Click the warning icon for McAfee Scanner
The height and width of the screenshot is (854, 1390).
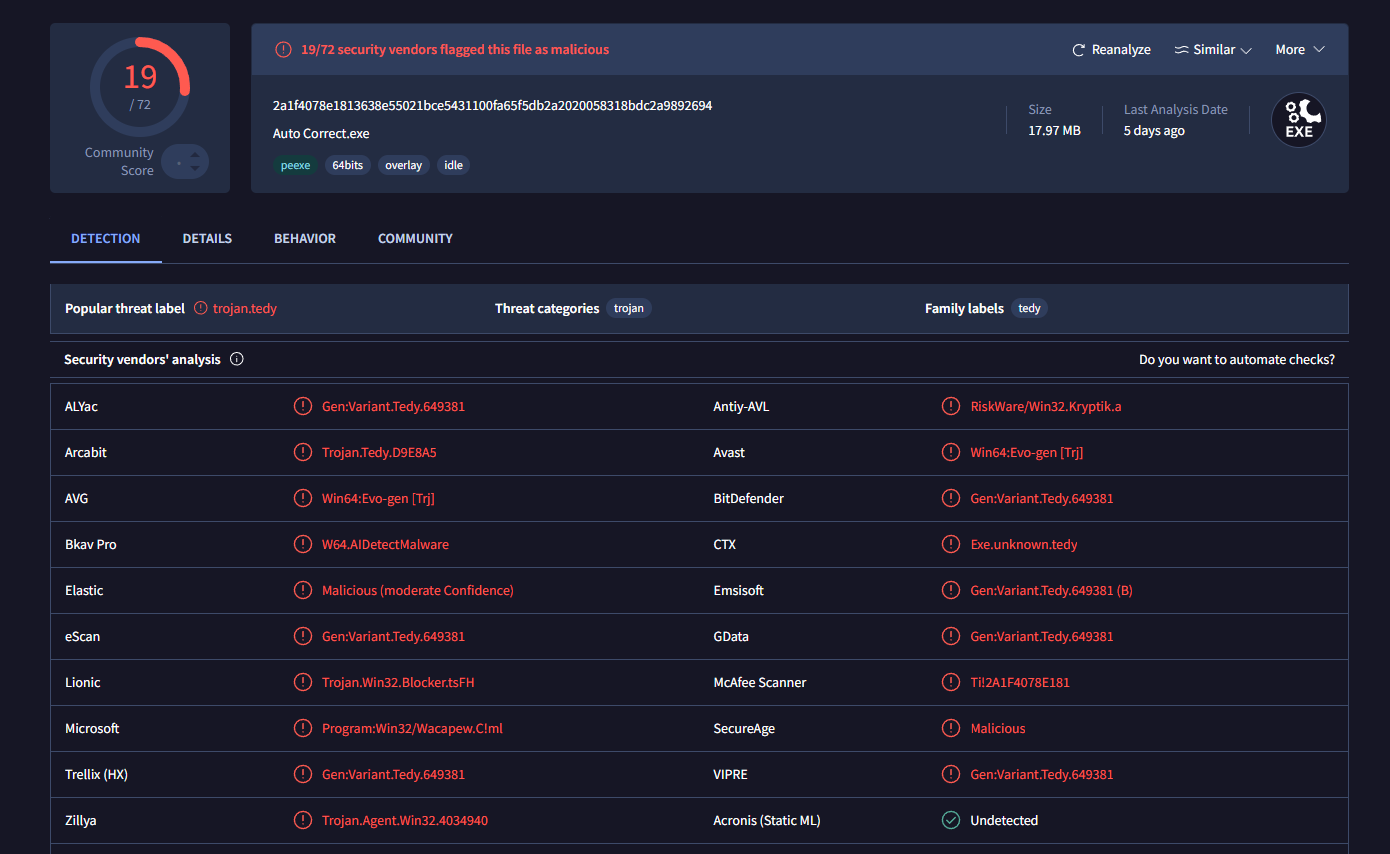point(951,682)
